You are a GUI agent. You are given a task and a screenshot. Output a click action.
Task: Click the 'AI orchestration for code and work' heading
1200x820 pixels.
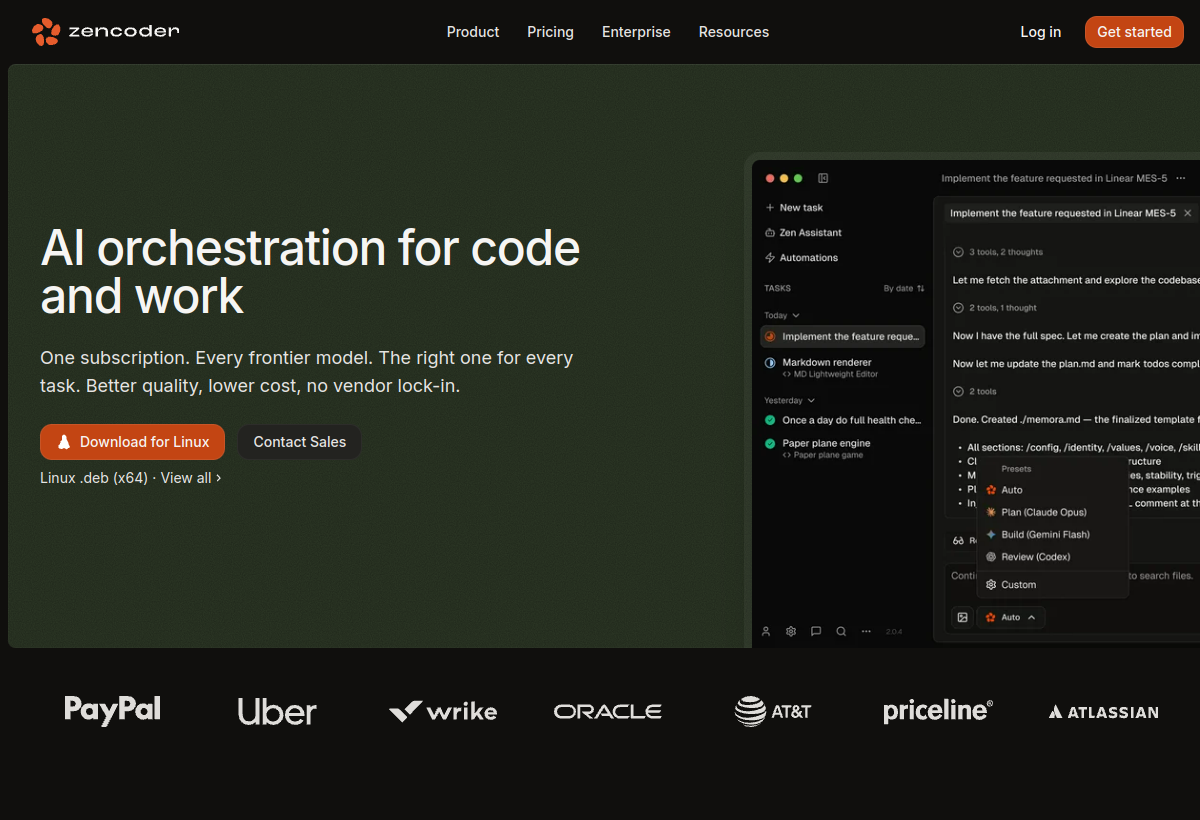310,272
